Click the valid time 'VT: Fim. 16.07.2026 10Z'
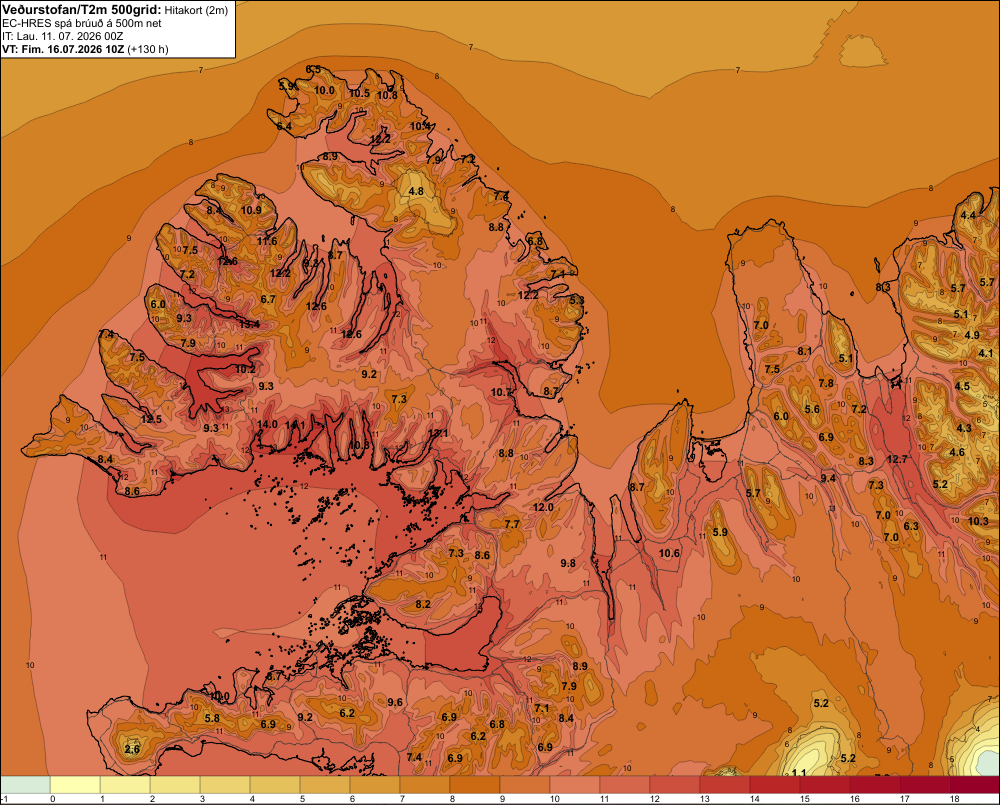The image size is (1000, 805). tap(63, 49)
